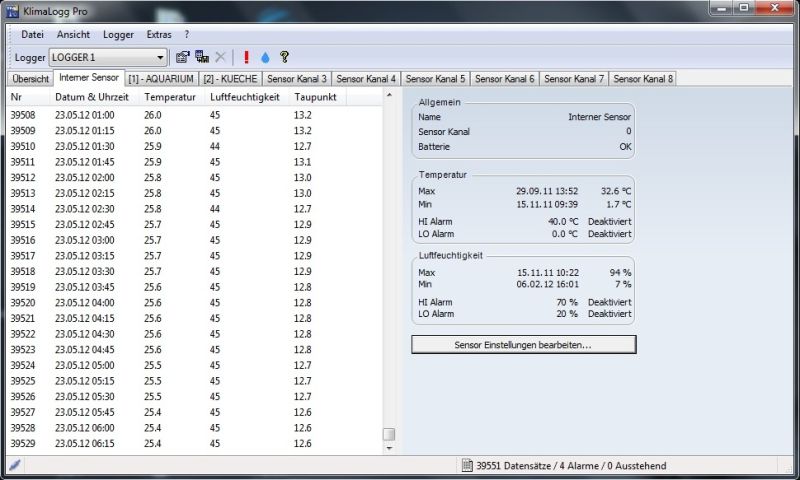Open the Sensor Kanal 5 tab
Screen dimensions: 800x480
(x=435, y=79)
